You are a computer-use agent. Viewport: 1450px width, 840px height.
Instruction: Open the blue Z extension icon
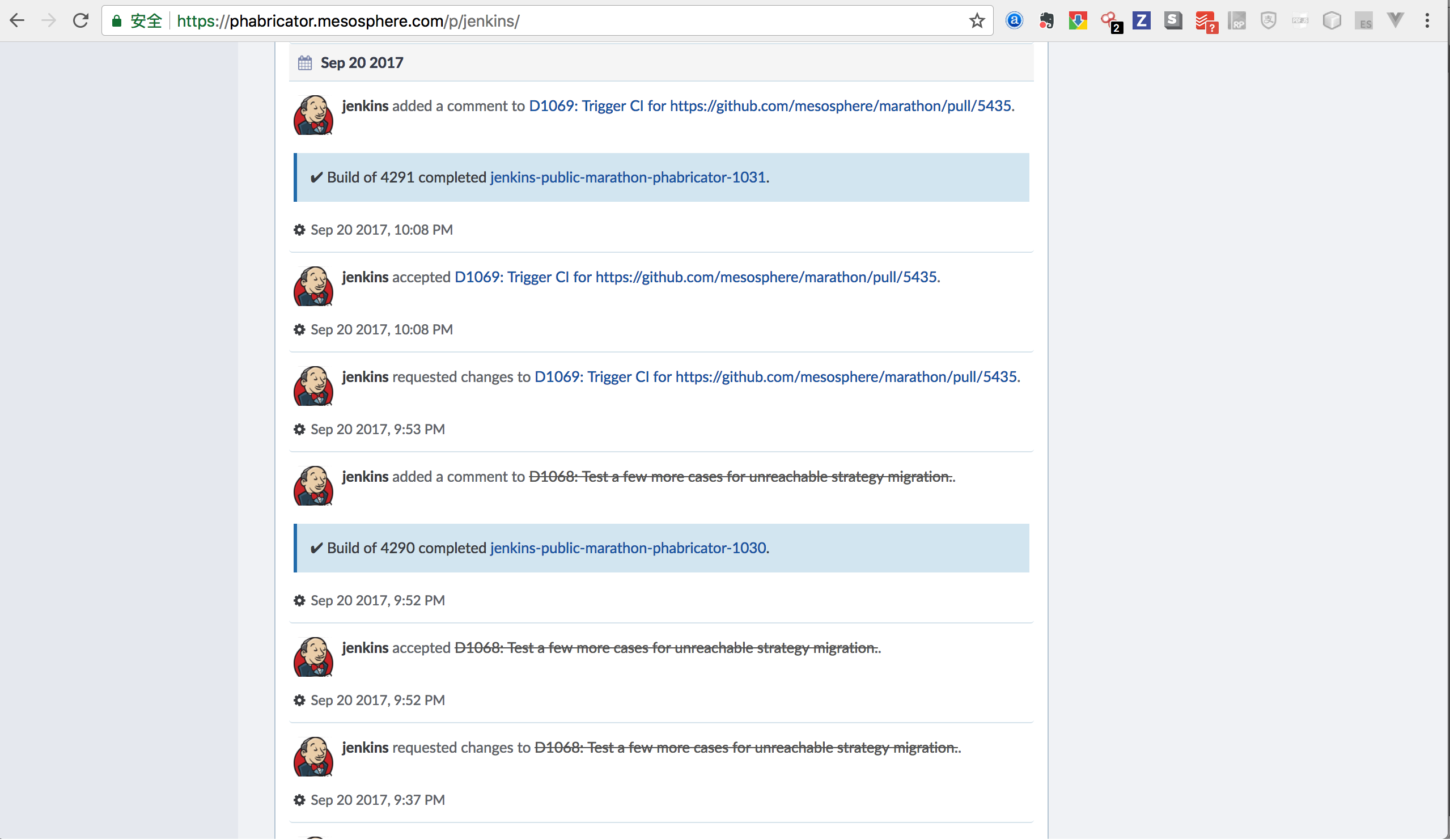click(x=1141, y=22)
